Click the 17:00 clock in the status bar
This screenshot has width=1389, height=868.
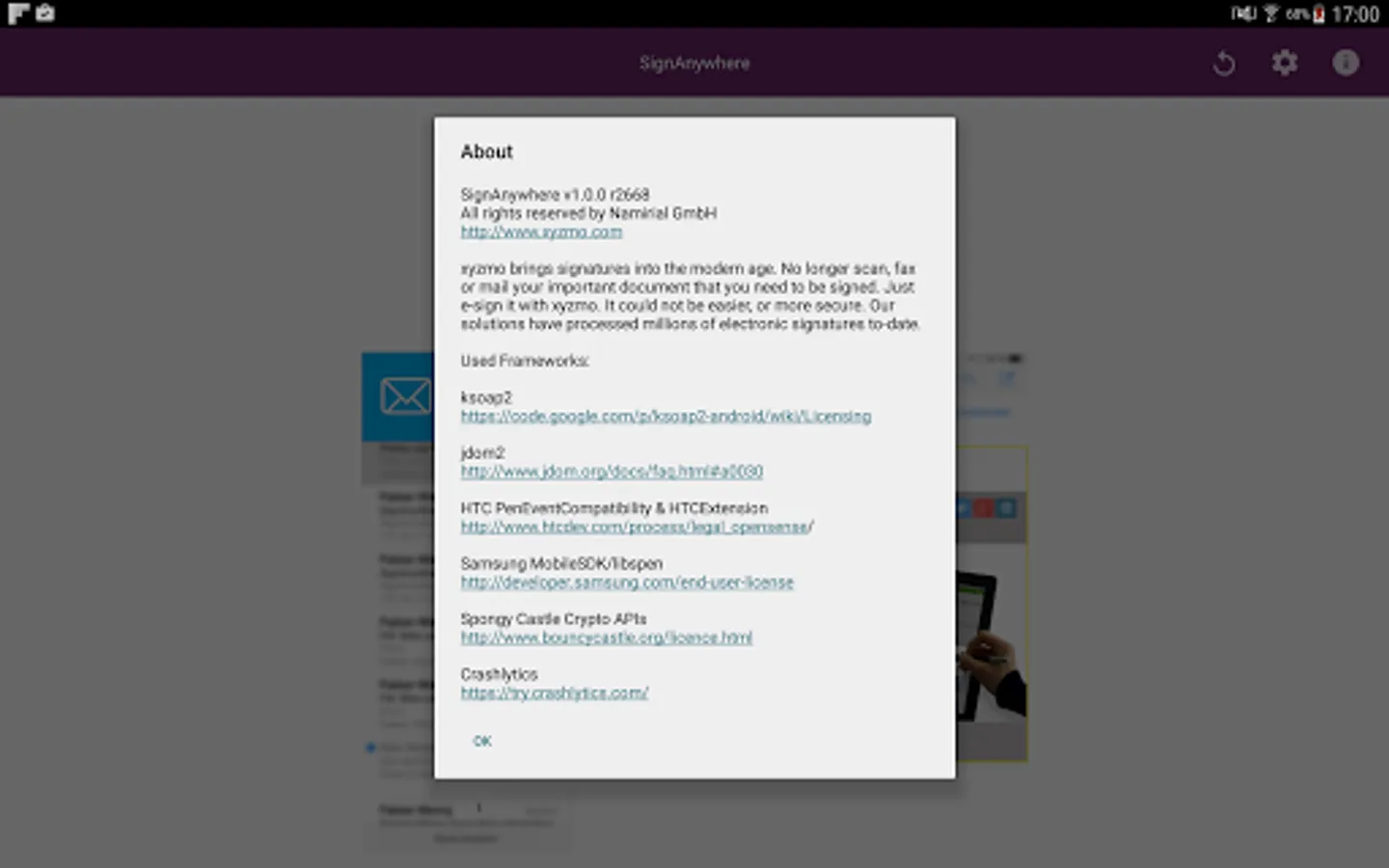1355,14
